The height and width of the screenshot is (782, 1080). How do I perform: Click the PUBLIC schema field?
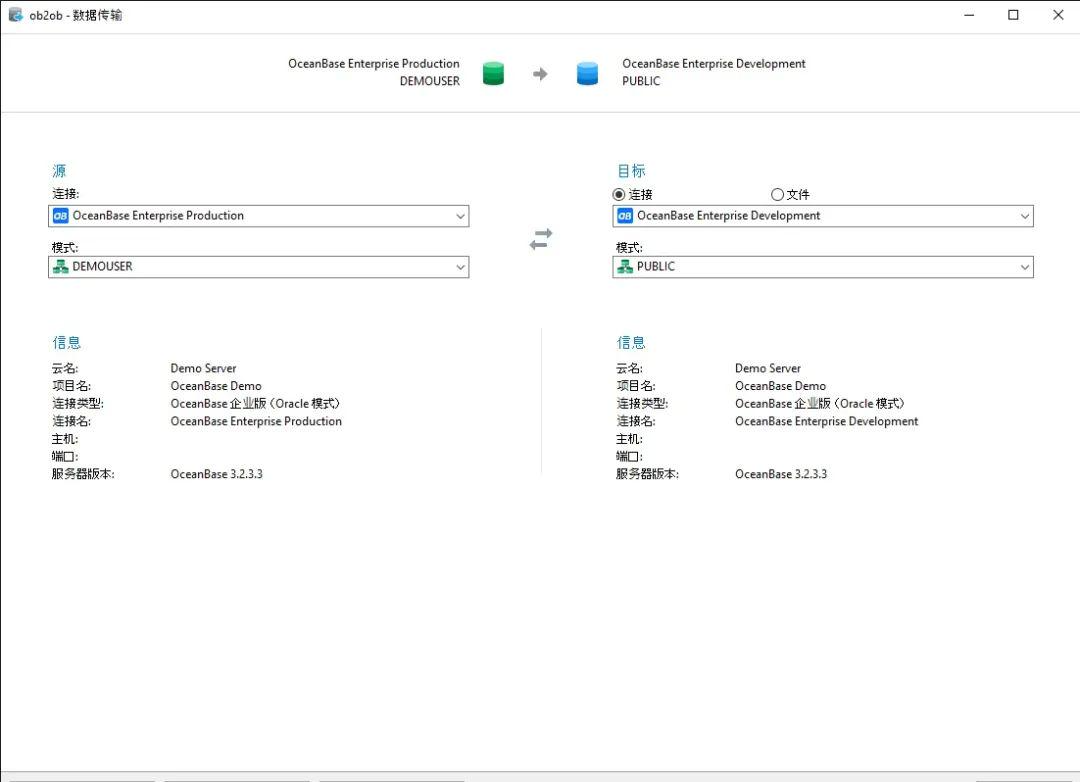[x=823, y=267]
